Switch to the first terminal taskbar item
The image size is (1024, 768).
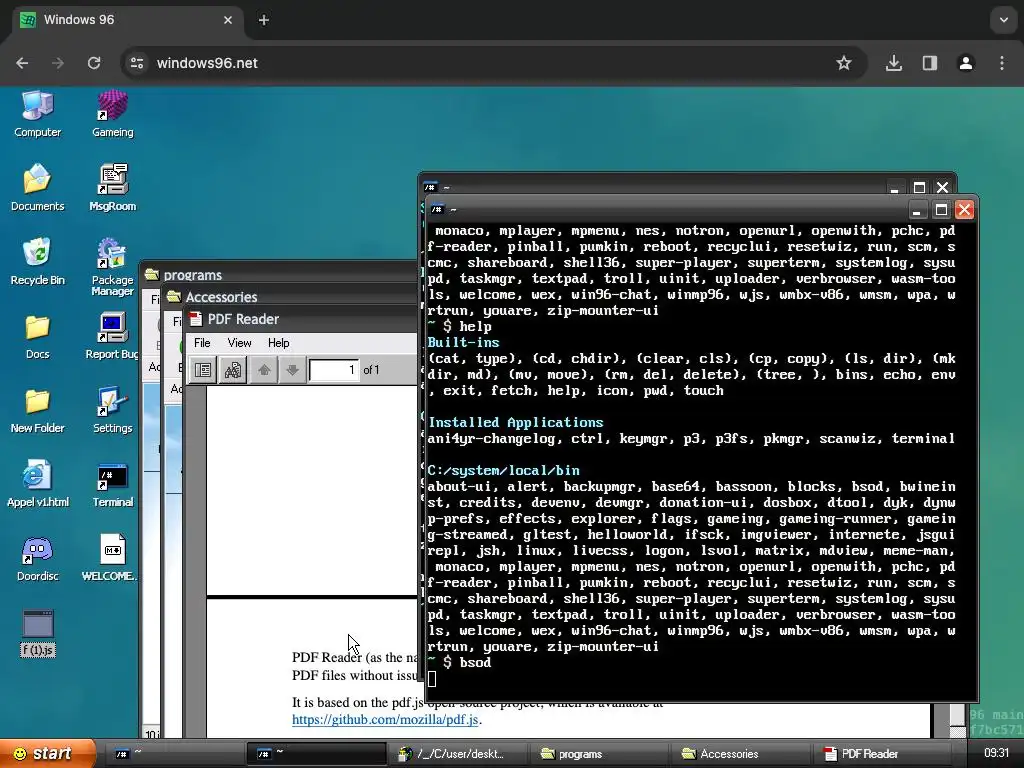pos(173,753)
